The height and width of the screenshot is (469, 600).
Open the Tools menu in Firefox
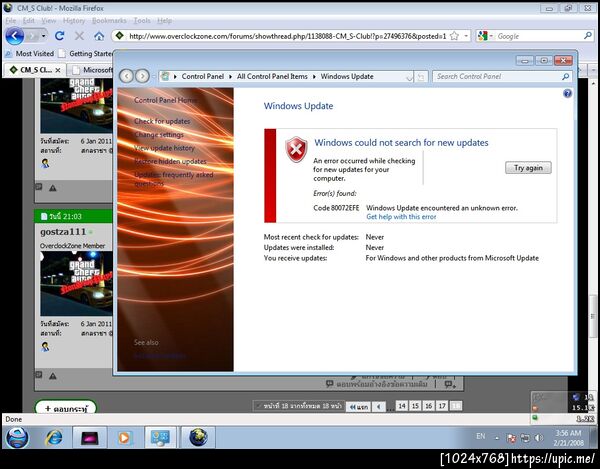coord(142,21)
